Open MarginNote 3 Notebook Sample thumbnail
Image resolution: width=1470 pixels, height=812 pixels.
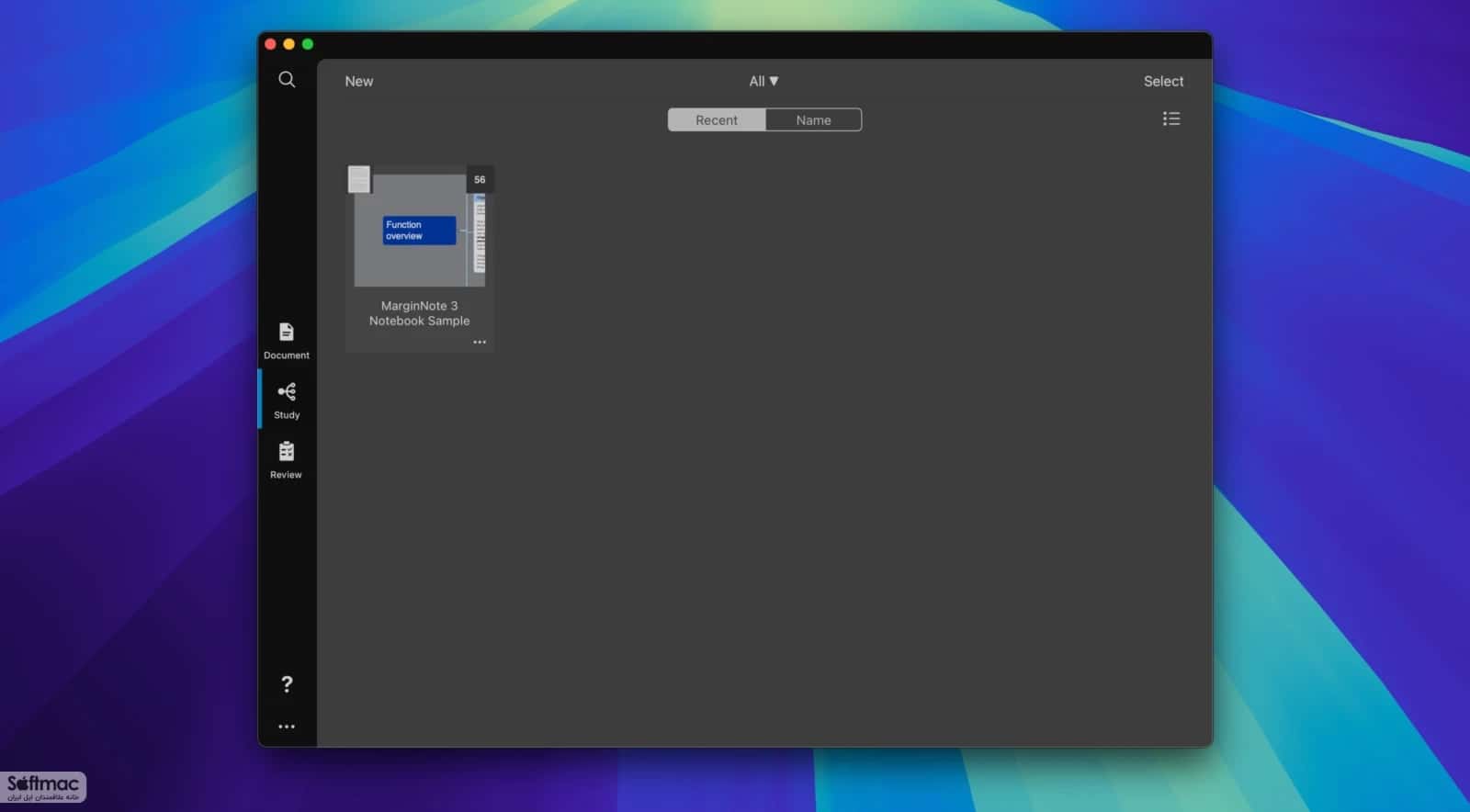(419, 230)
